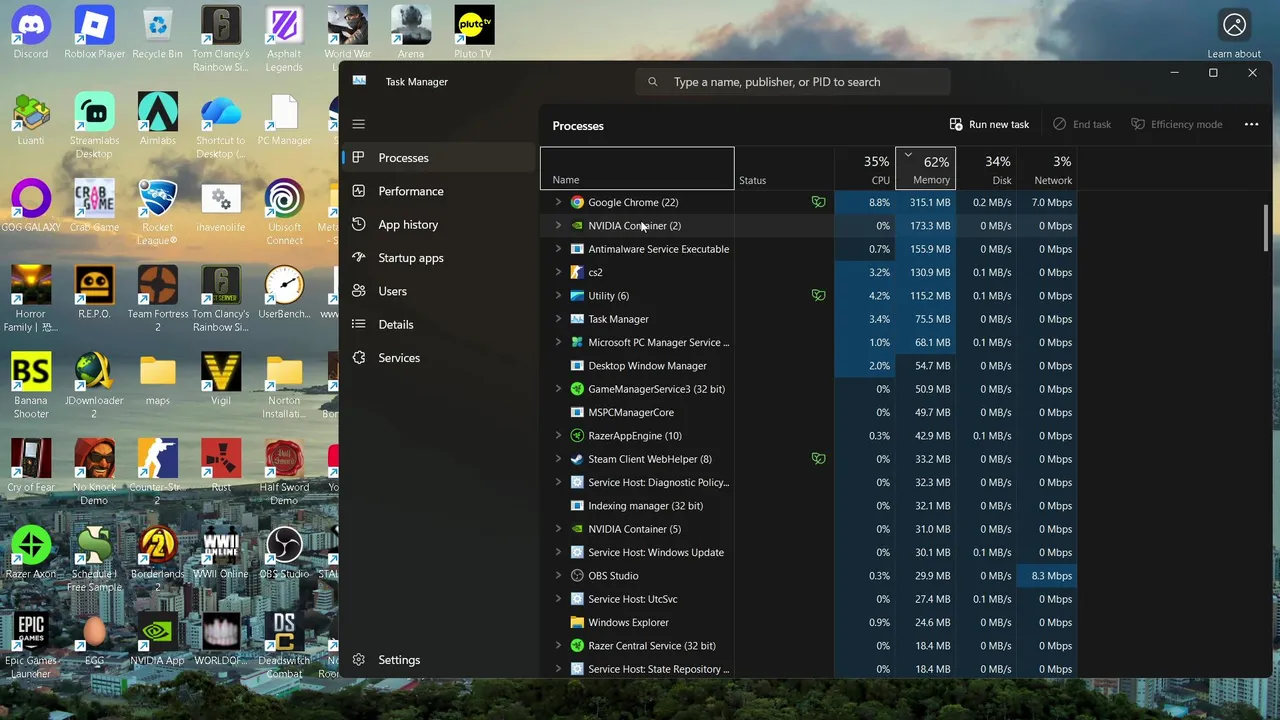Expand the NVIDIA Container (2) process group
The image size is (1280, 720).
558,226
